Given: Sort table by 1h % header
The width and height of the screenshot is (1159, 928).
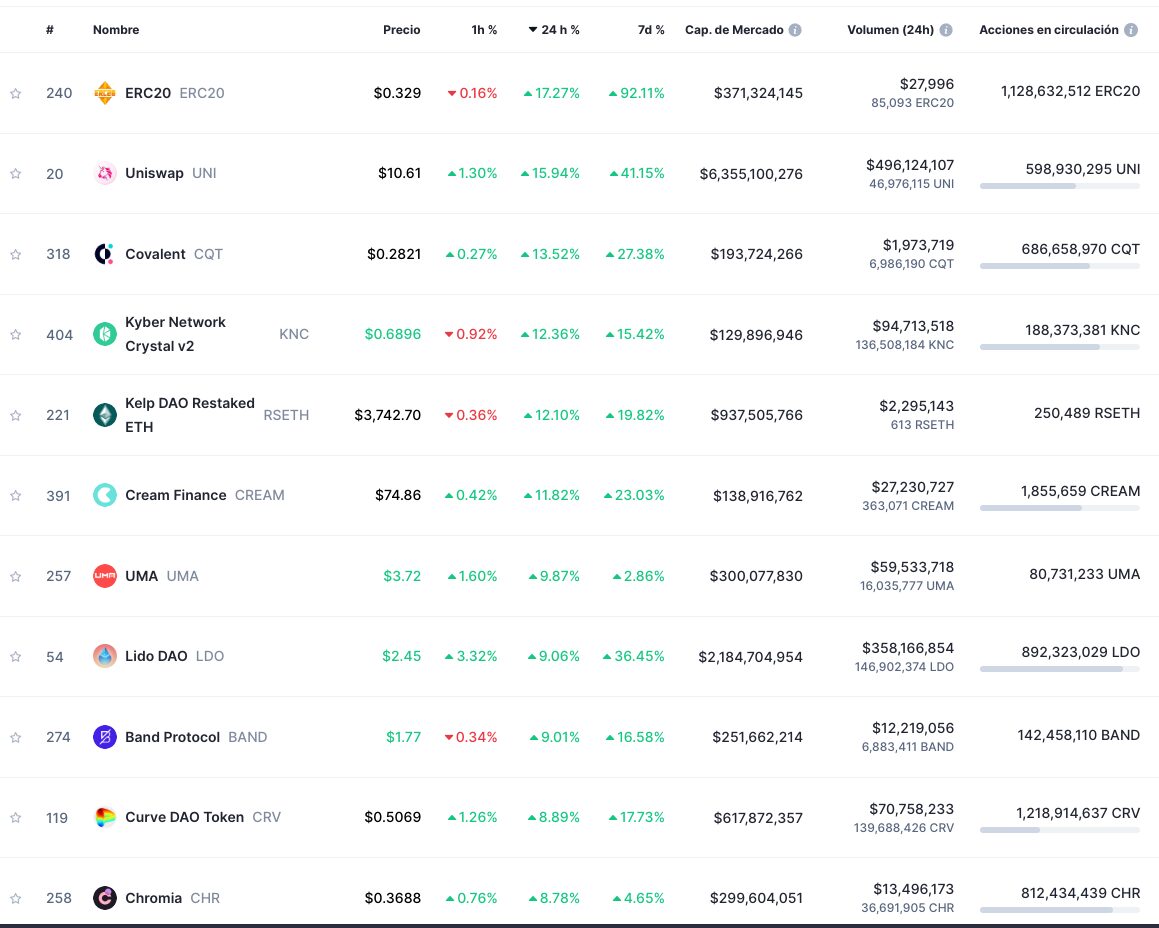Looking at the screenshot, I should [484, 30].
